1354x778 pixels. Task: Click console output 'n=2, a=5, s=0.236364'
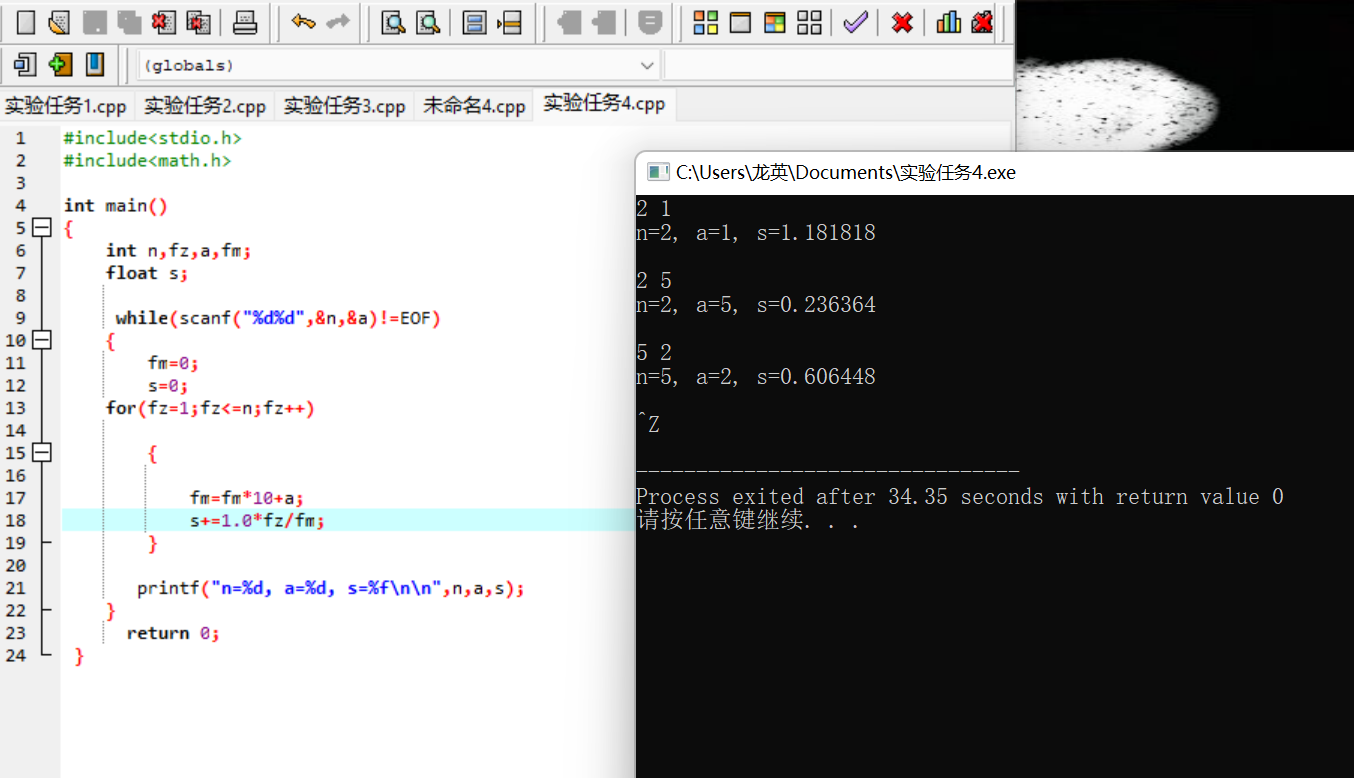756,305
